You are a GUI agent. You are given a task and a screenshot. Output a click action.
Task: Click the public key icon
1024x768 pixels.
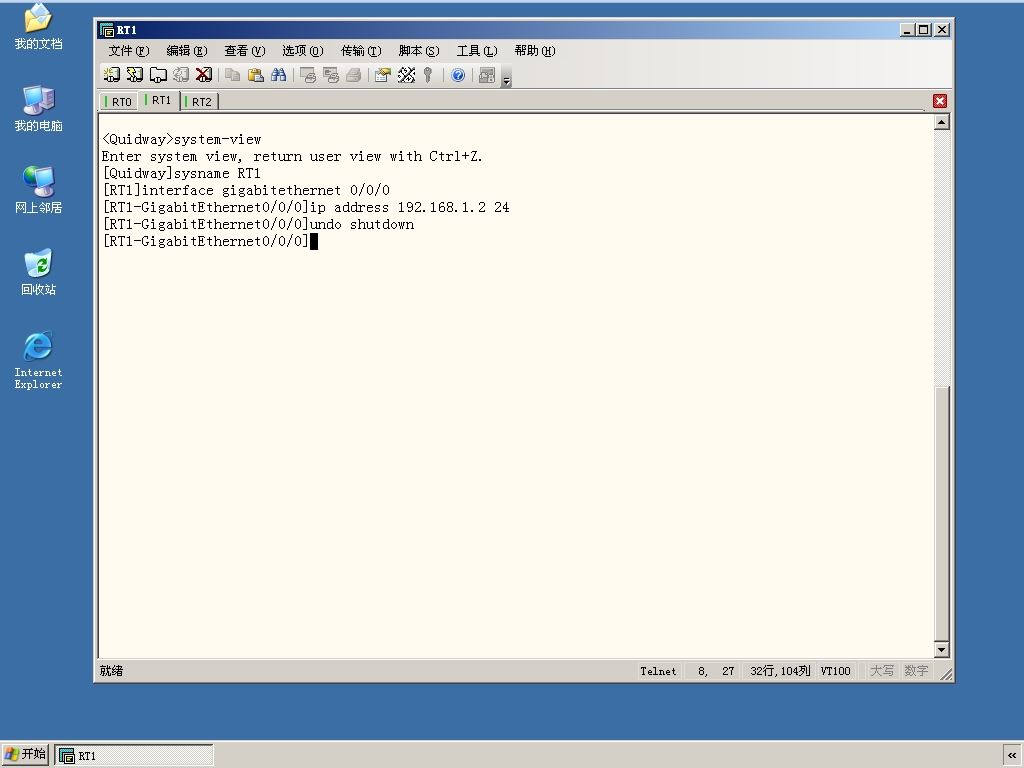coord(428,75)
